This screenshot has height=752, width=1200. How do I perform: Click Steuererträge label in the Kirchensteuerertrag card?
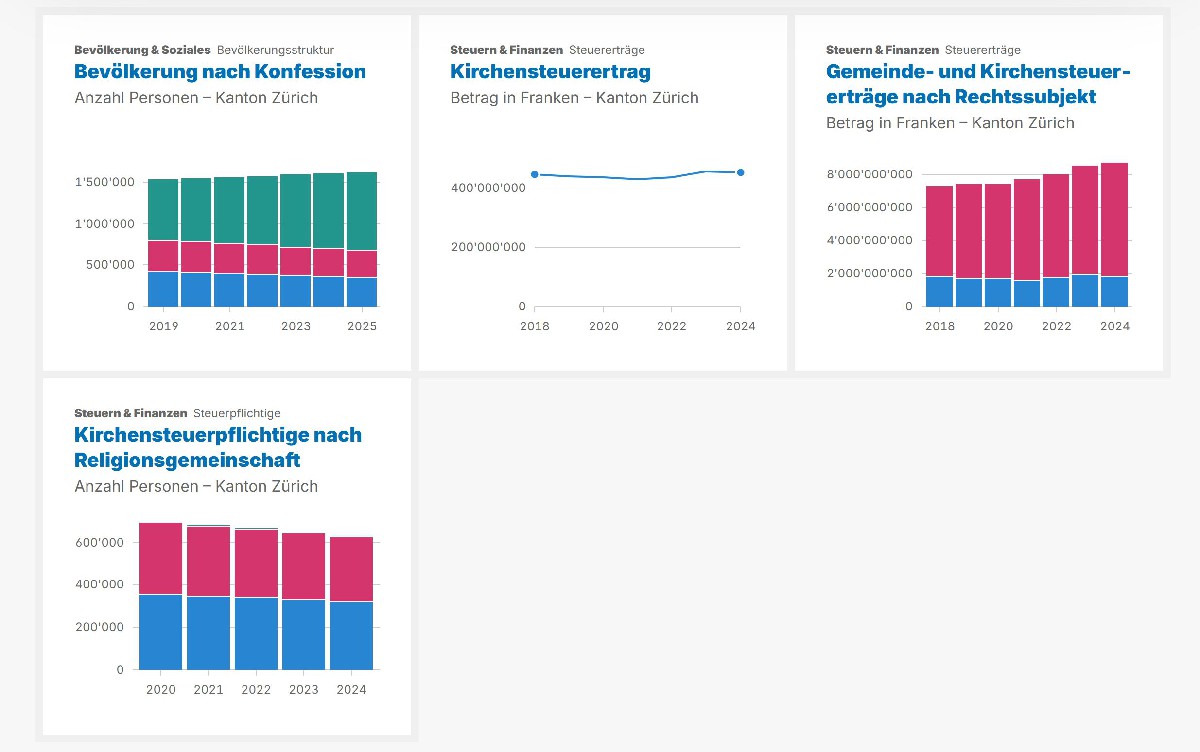(606, 49)
